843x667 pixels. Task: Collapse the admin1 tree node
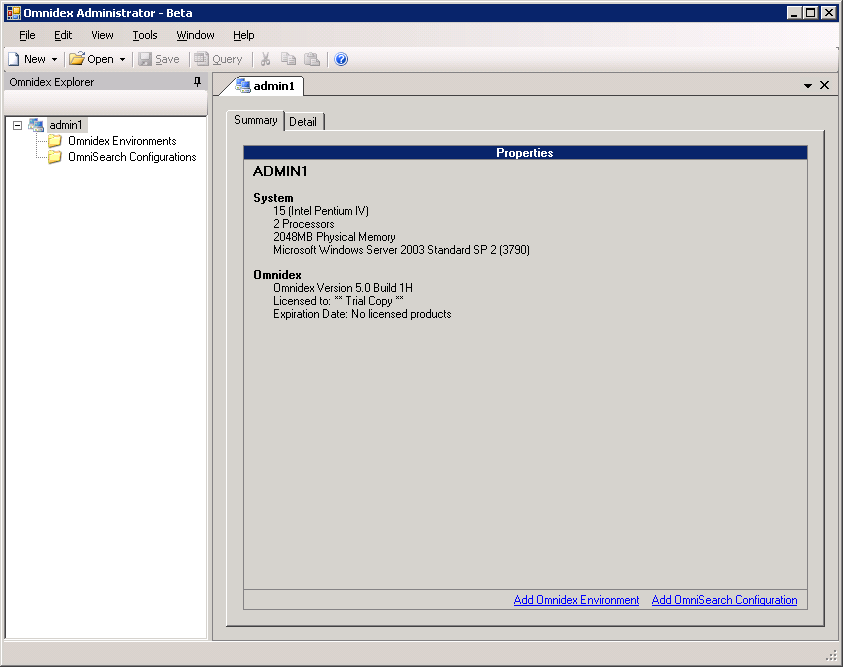pos(18,125)
